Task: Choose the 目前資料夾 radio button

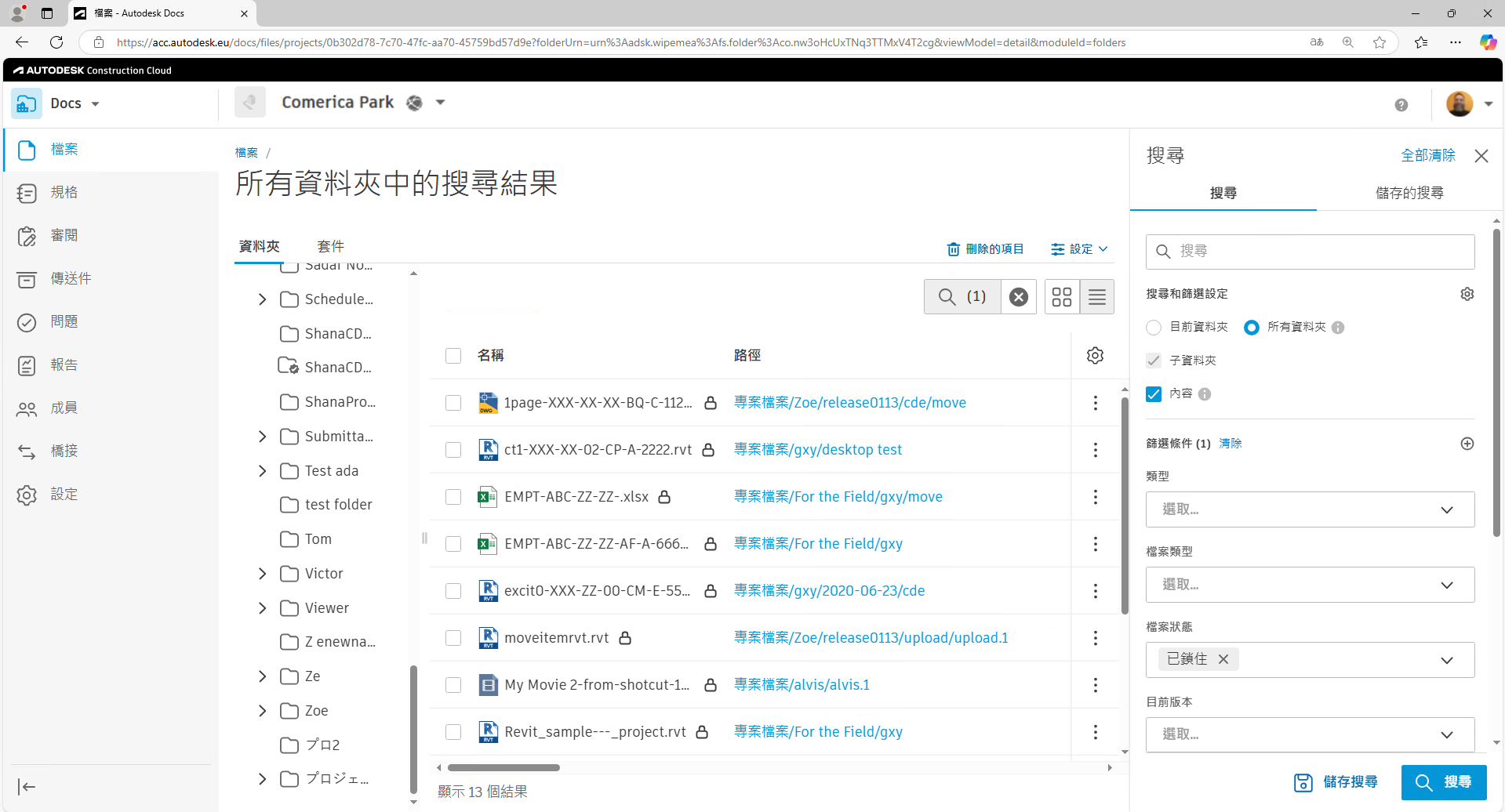Action: (1154, 328)
